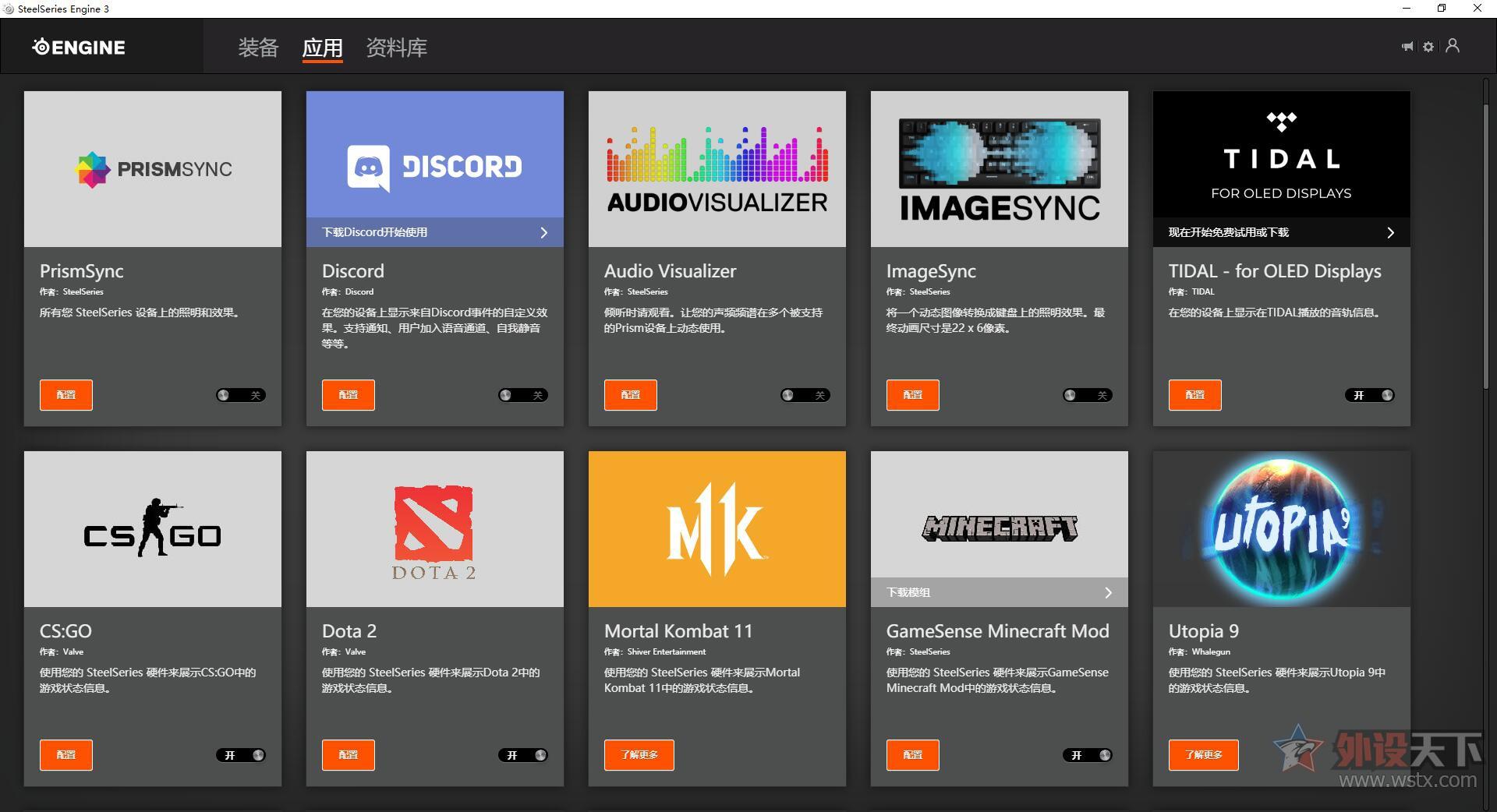
Task: Open the user account icon
Action: [1453, 46]
